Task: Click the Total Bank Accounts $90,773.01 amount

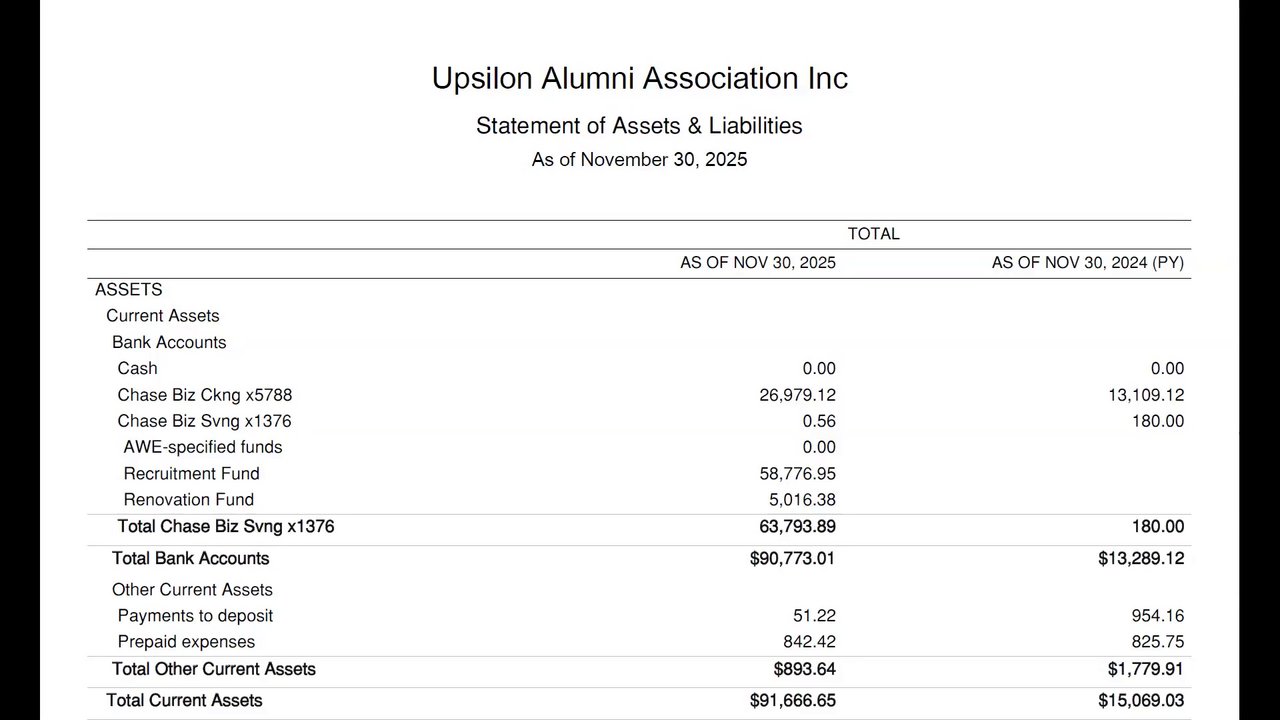Action: point(792,558)
